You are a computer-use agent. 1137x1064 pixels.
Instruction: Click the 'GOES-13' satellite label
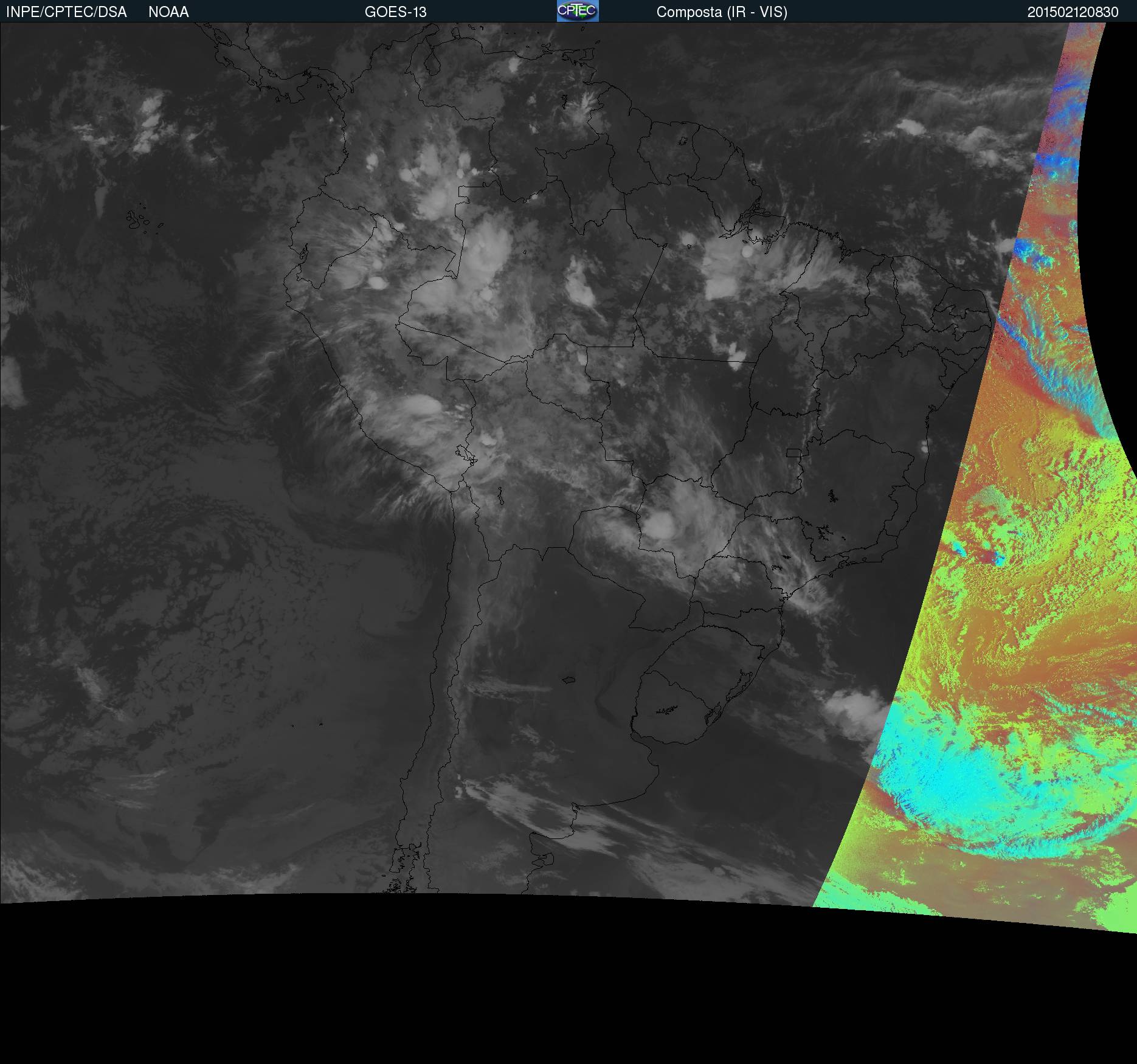[396, 12]
